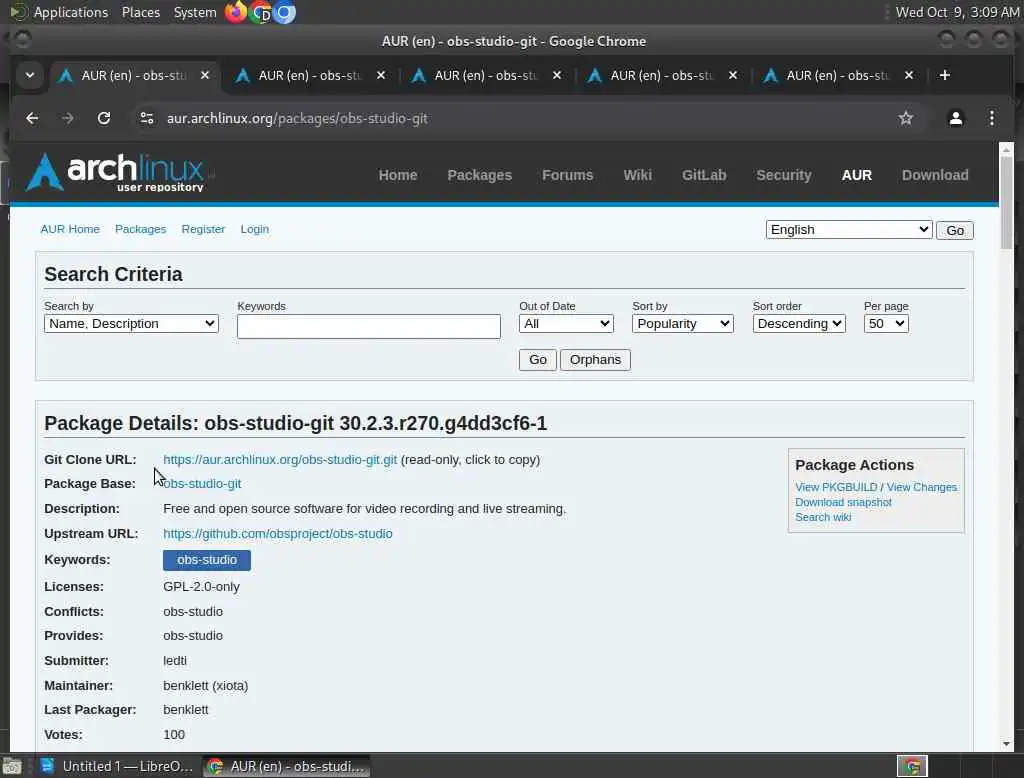The height and width of the screenshot is (778, 1024).
Task: Open the Login link
Action: 255,229
